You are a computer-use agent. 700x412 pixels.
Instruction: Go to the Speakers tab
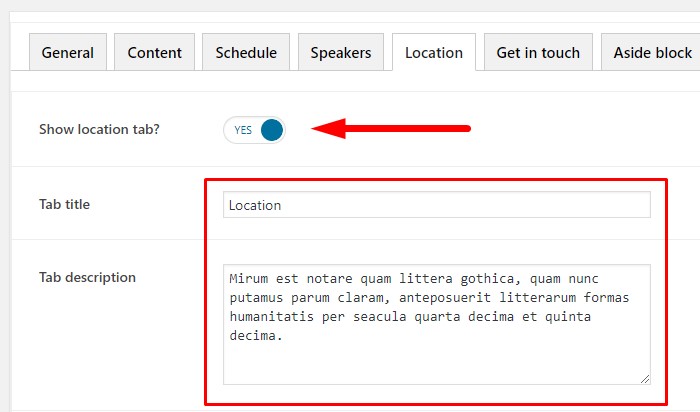(x=341, y=53)
